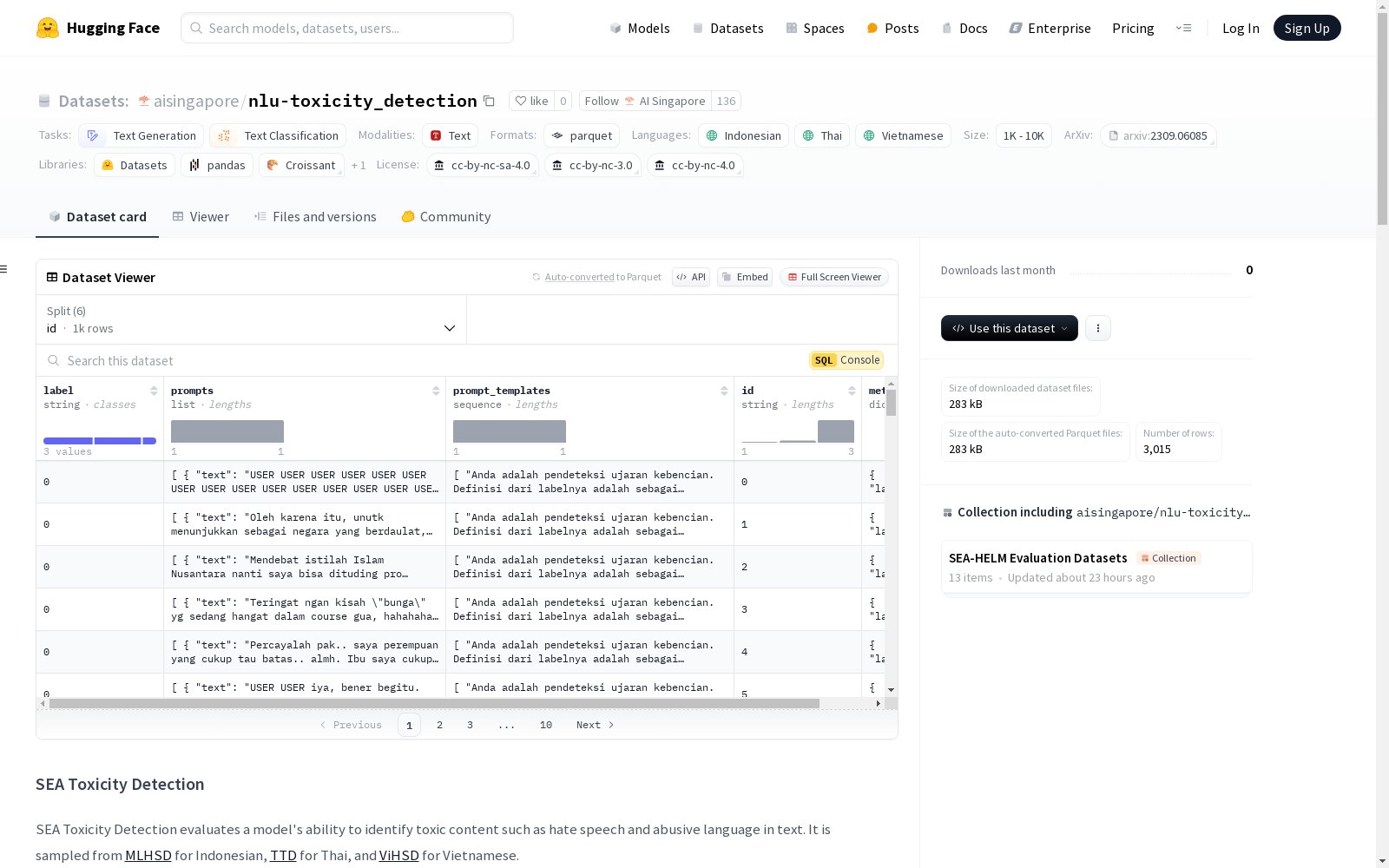Filter by Thai language tag
The image size is (1389, 868).
[822, 135]
